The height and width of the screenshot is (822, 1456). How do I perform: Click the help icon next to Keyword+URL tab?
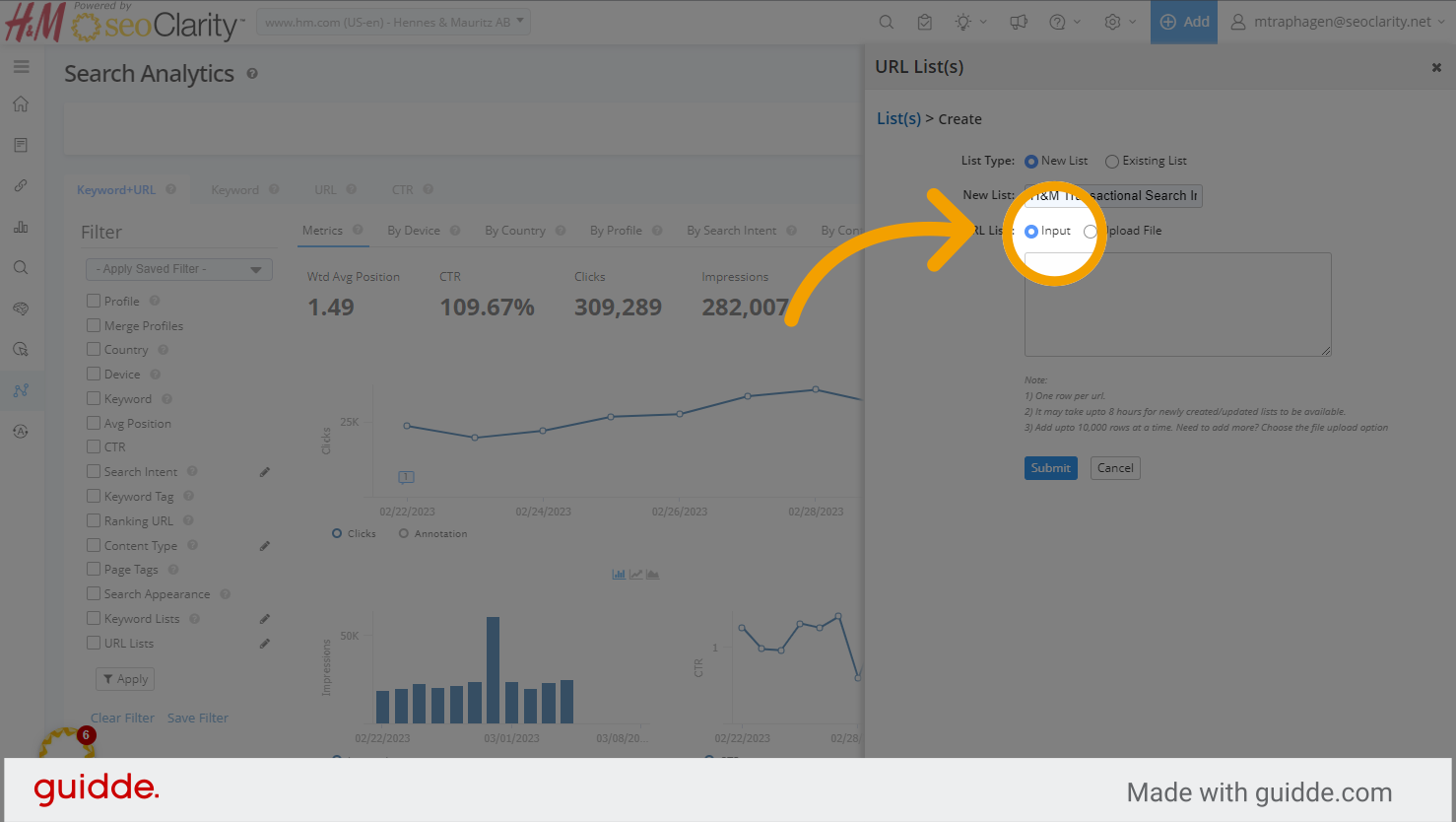(171, 189)
